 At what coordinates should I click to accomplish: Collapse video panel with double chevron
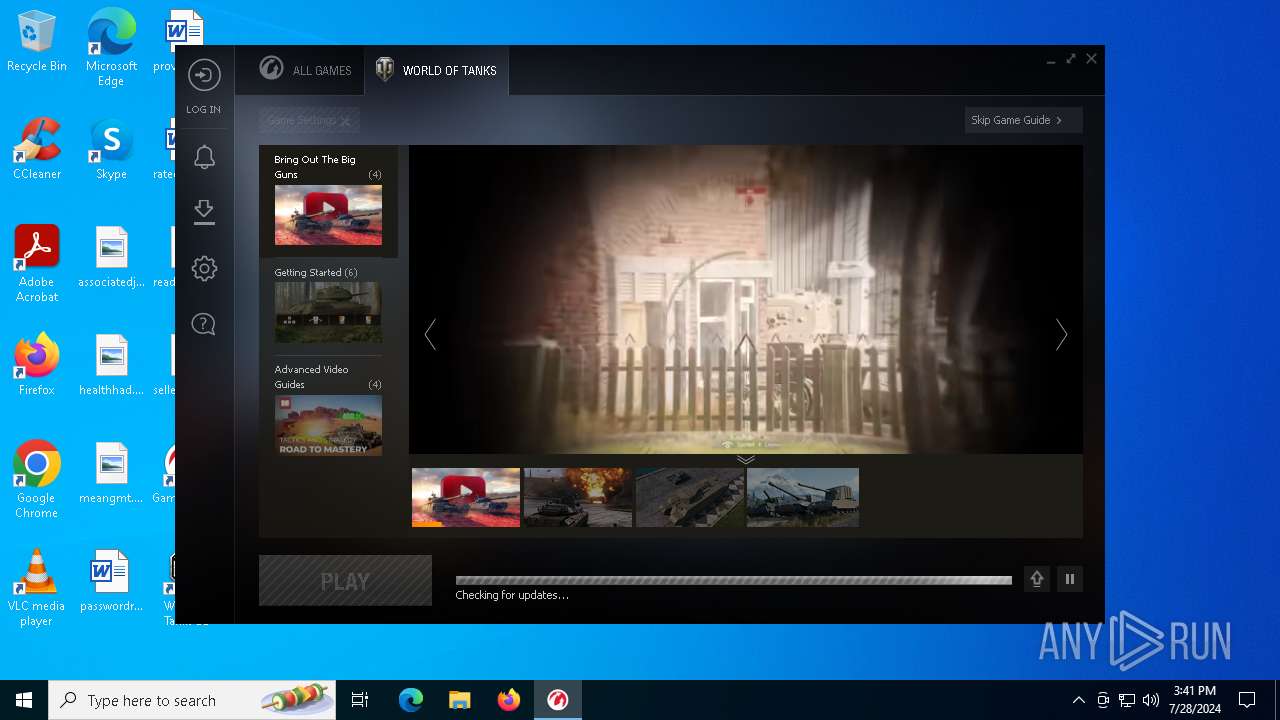pyautogui.click(x=746, y=460)
